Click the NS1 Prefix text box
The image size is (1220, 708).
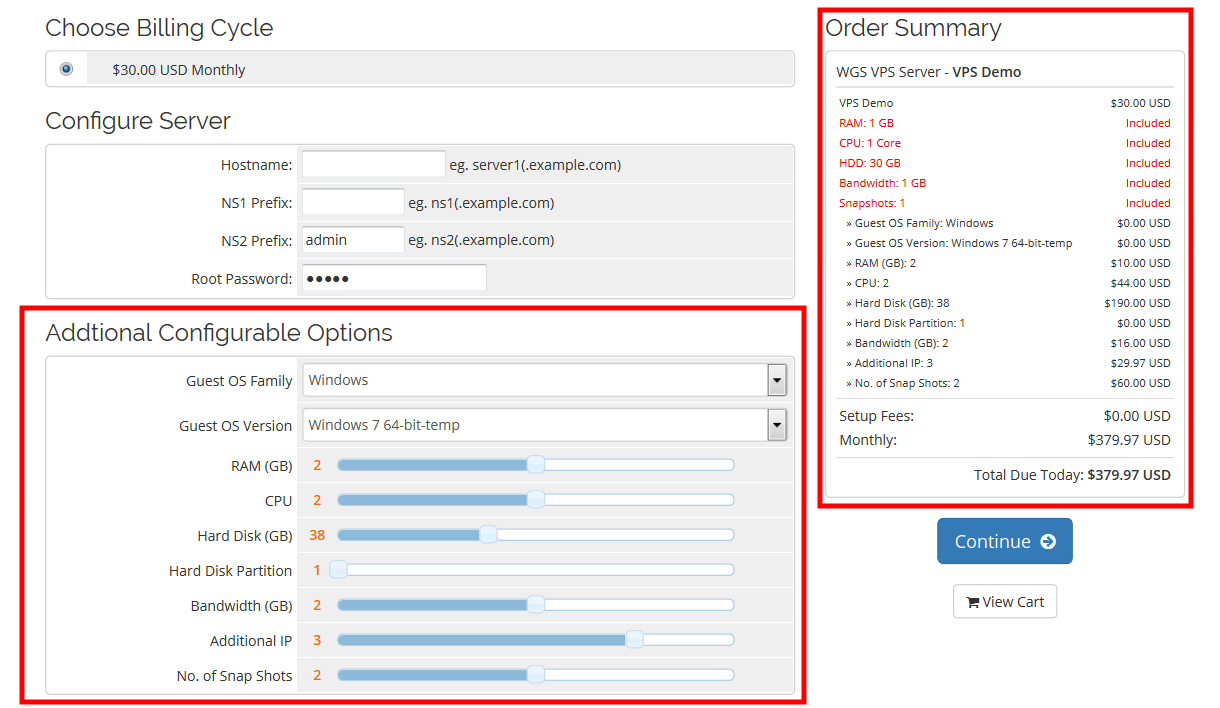pyautogui.click(x=353, y=203)
